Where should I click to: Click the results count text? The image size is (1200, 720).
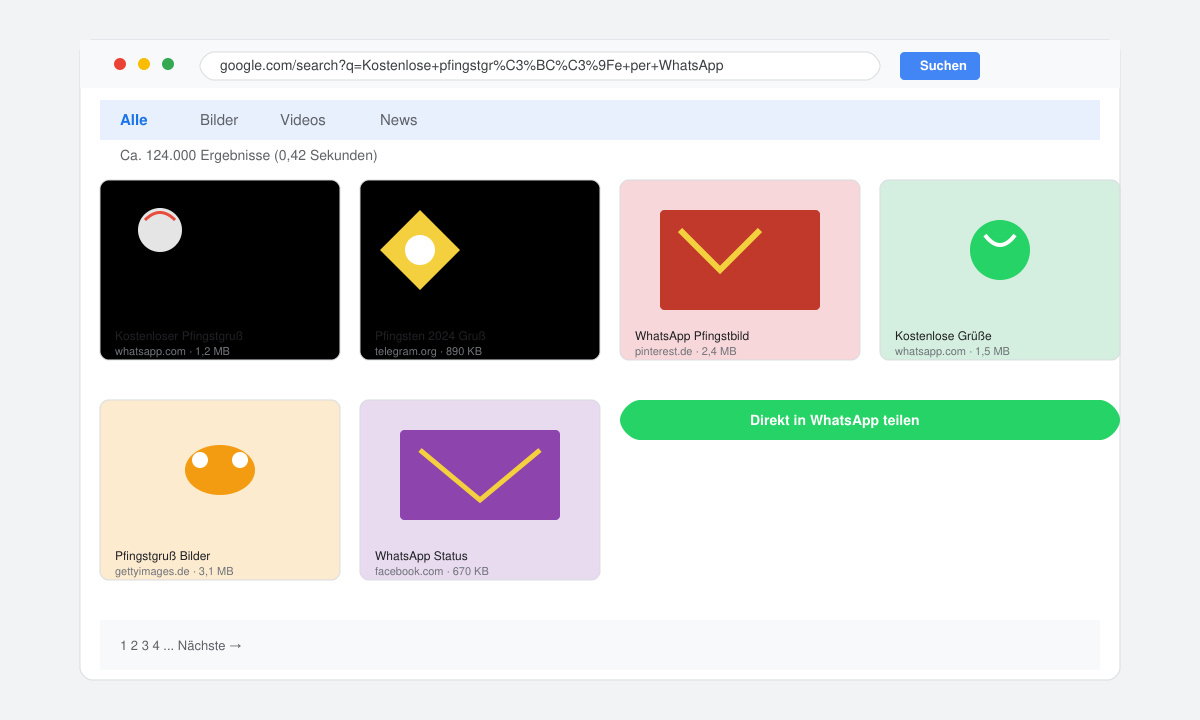tap(249, 156)
